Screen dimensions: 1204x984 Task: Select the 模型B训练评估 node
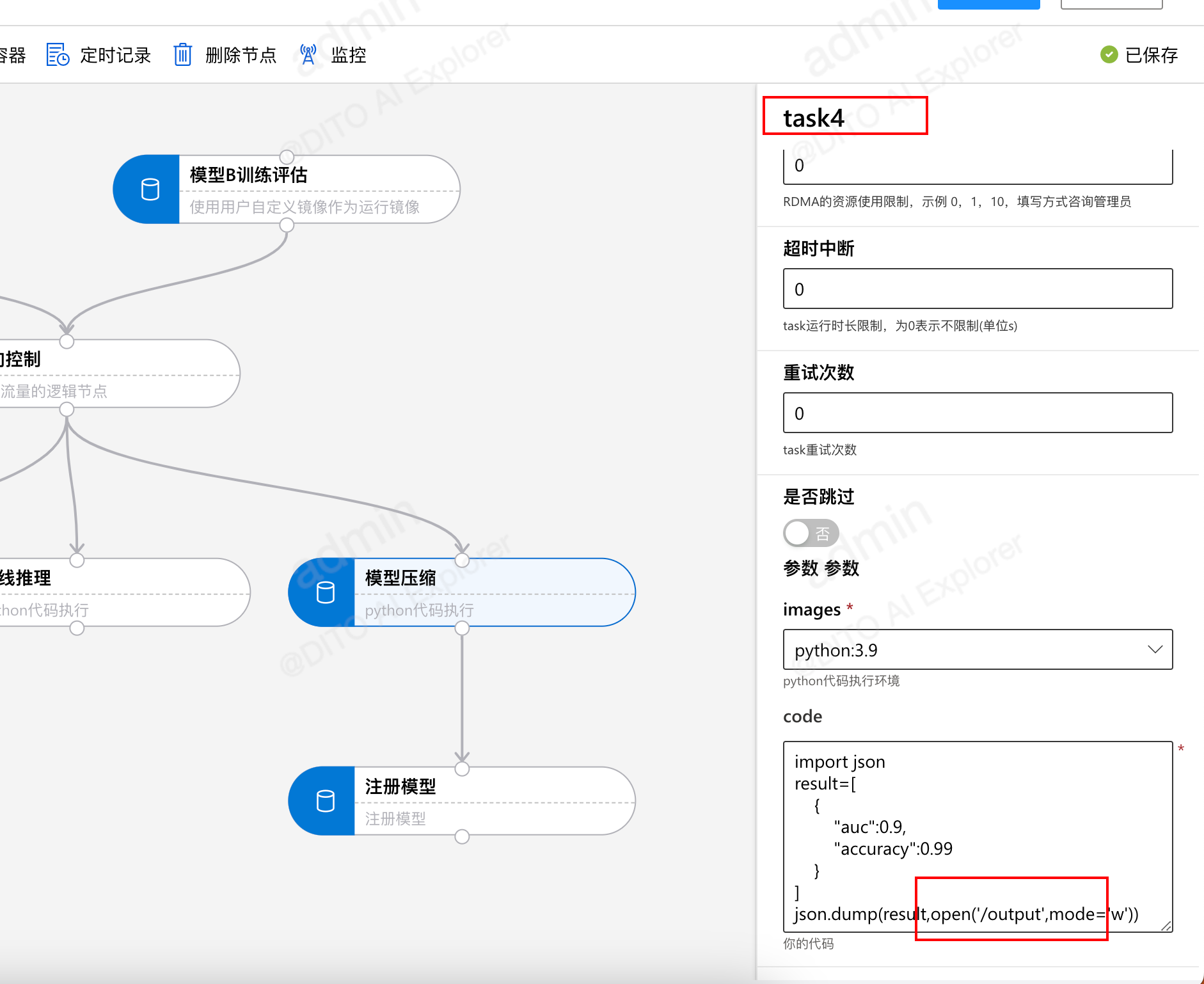[287, 189]
